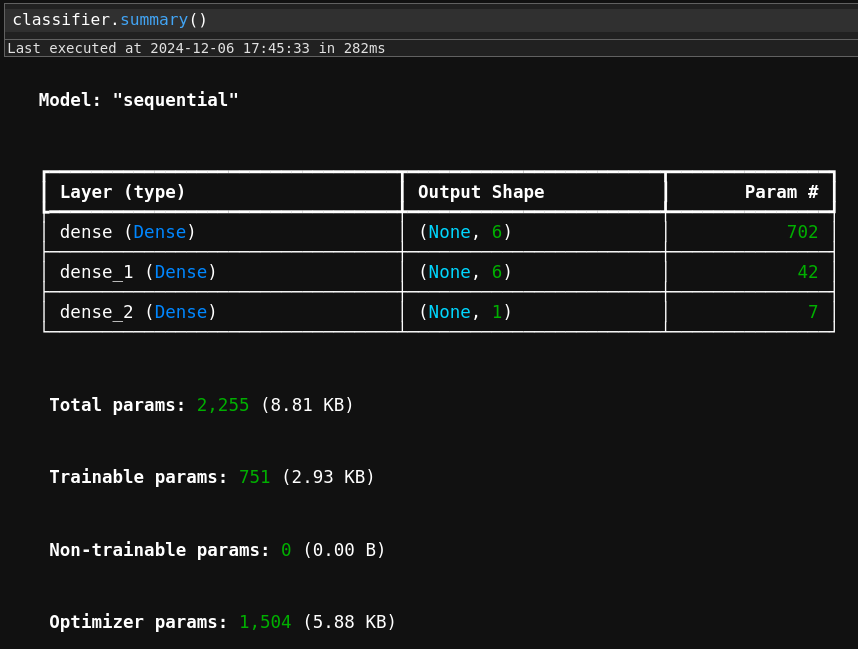Click the 'Last executed at' timestamp line
The width and height of the screenshot is (858, 649).
pyautogui.click(x=196, y=48)
